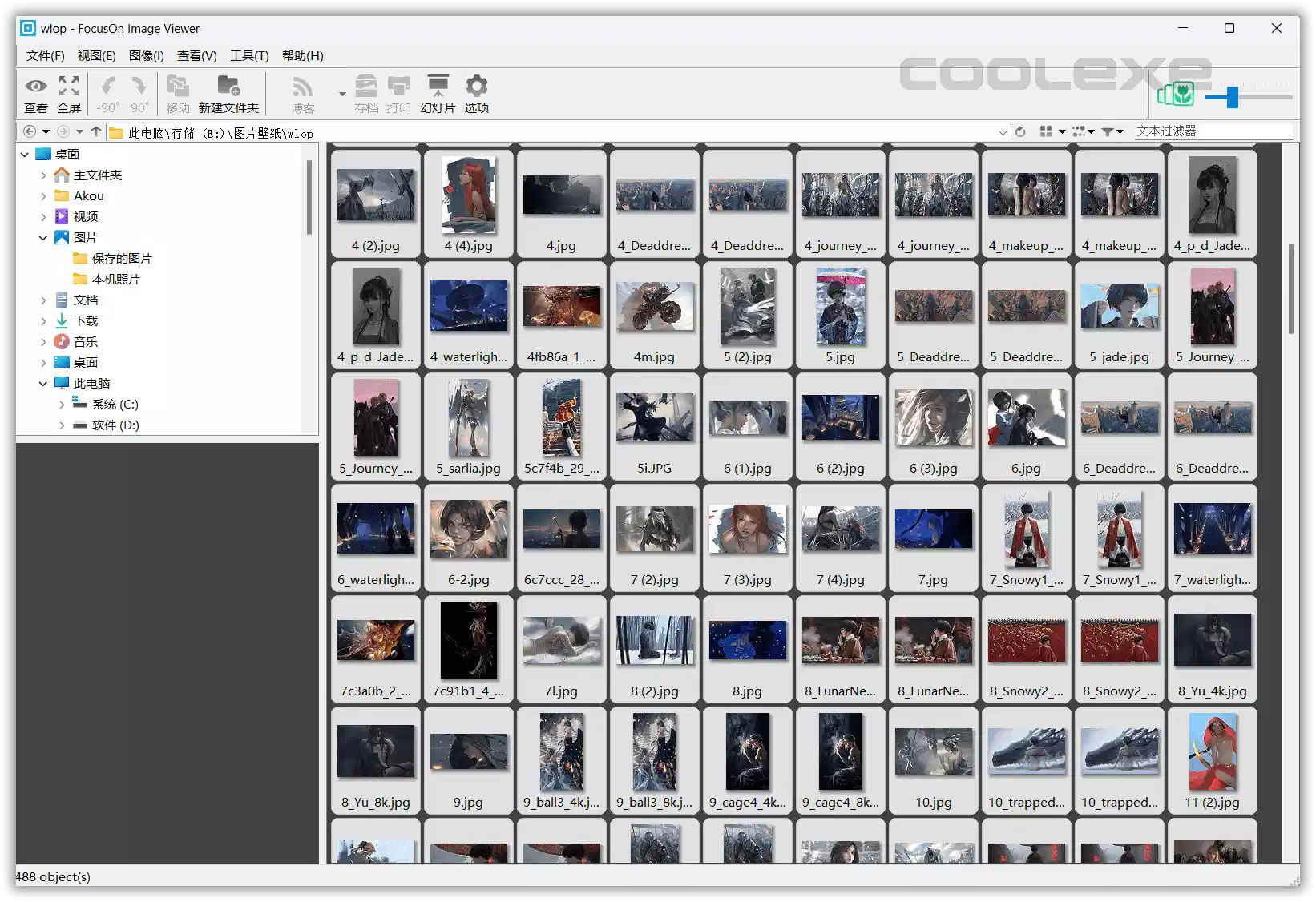Collapse the 图片 tree node

43,237
